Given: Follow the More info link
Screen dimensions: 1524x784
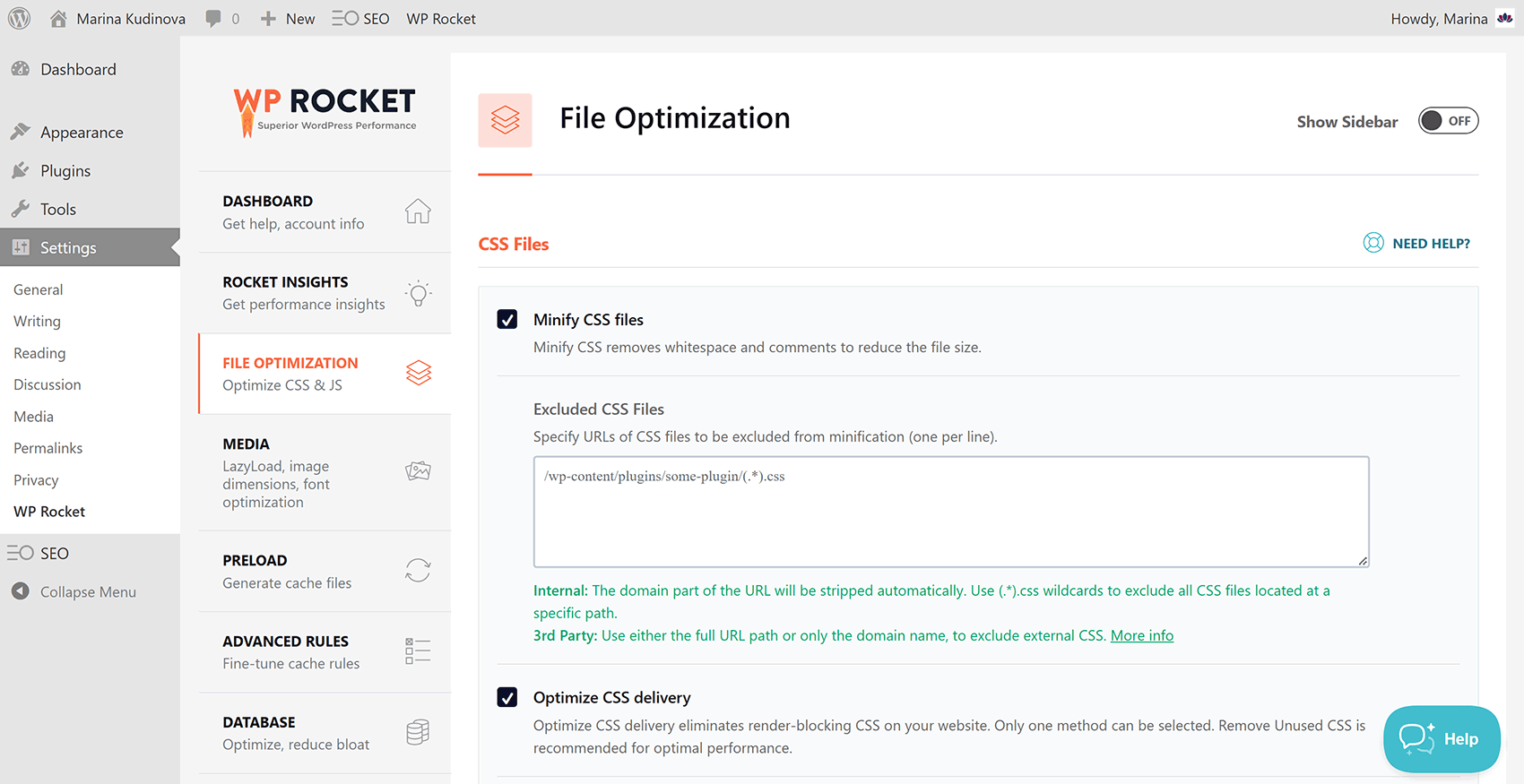Looking at the screenshot, I should (x=1142, y=635).
